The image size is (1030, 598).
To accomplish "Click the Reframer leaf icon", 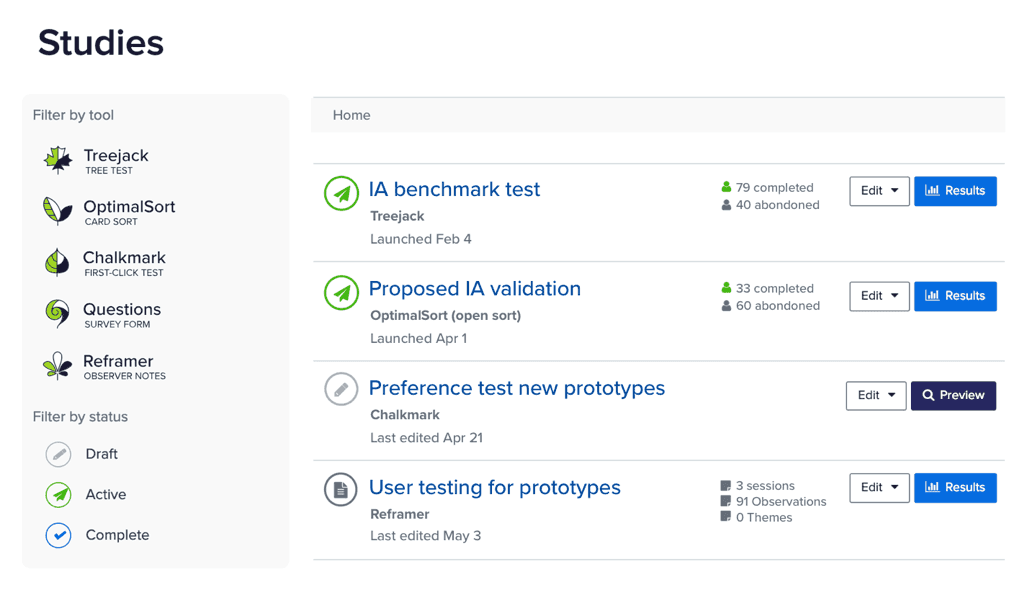I will pos(57,365).
